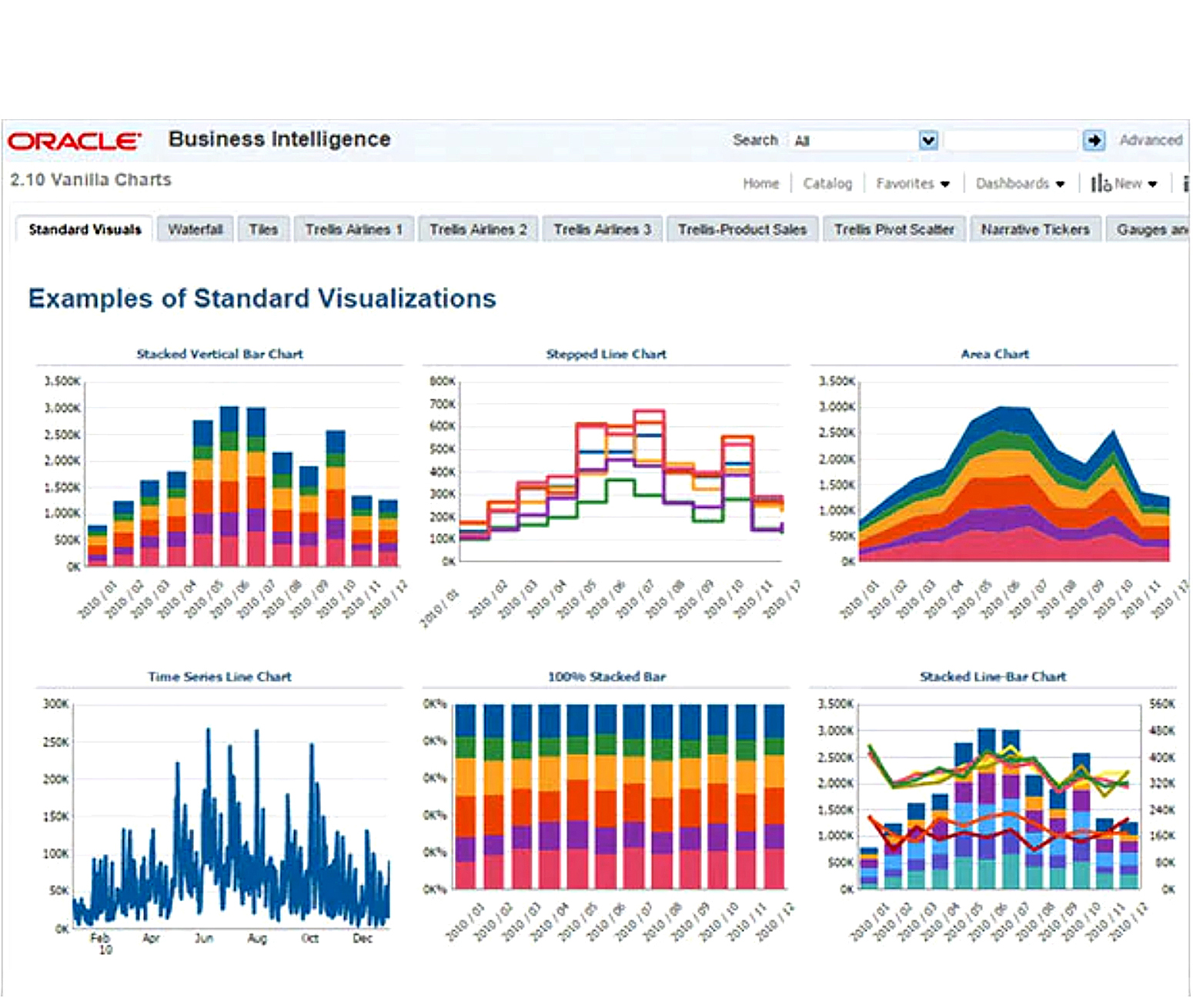
Task: Click the Time Series Line chart plot
Action: (x=231, y=816)
